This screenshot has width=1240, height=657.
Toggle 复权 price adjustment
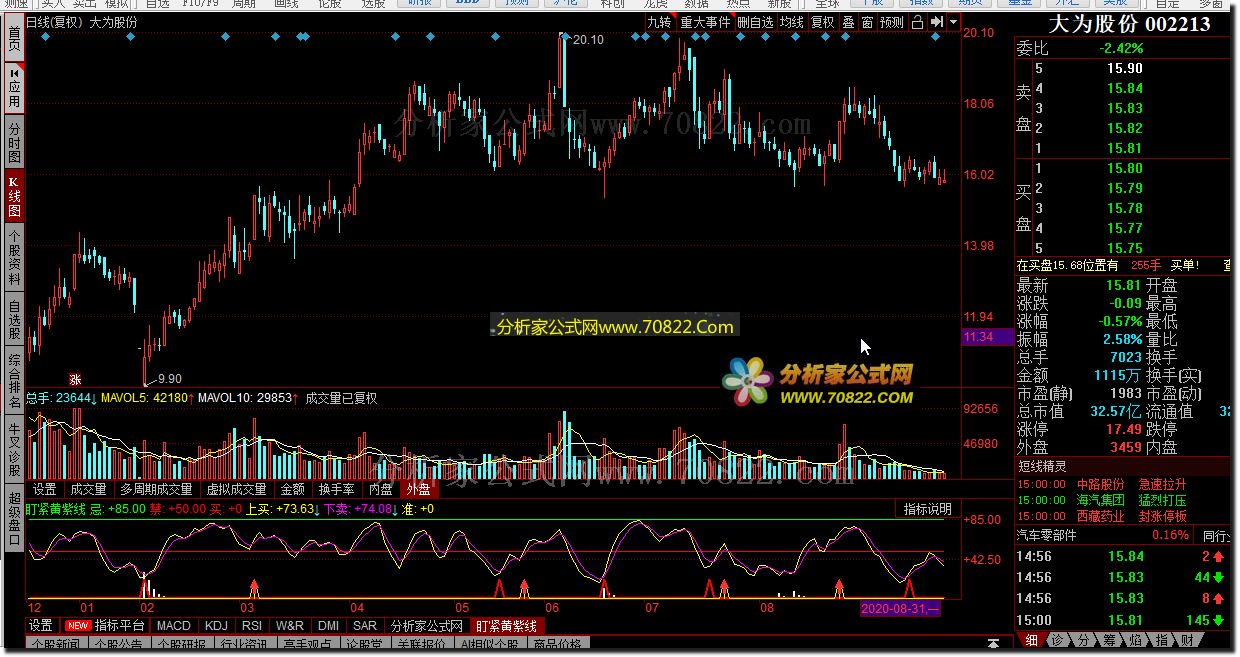pyautogui.click(x=823, y=22)
